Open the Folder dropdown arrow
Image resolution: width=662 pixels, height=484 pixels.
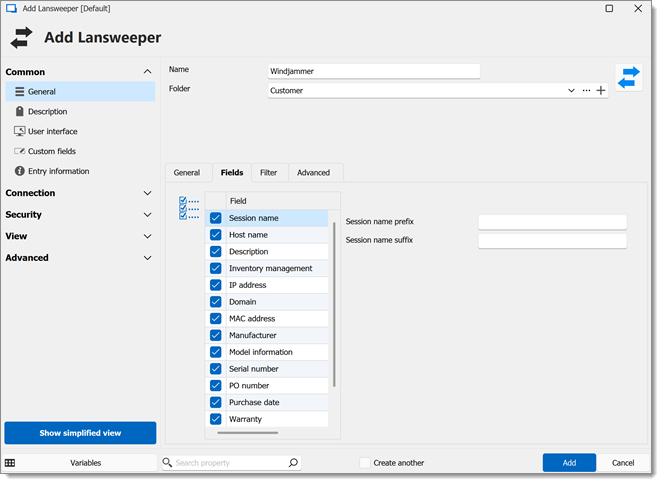pos(571,90)
